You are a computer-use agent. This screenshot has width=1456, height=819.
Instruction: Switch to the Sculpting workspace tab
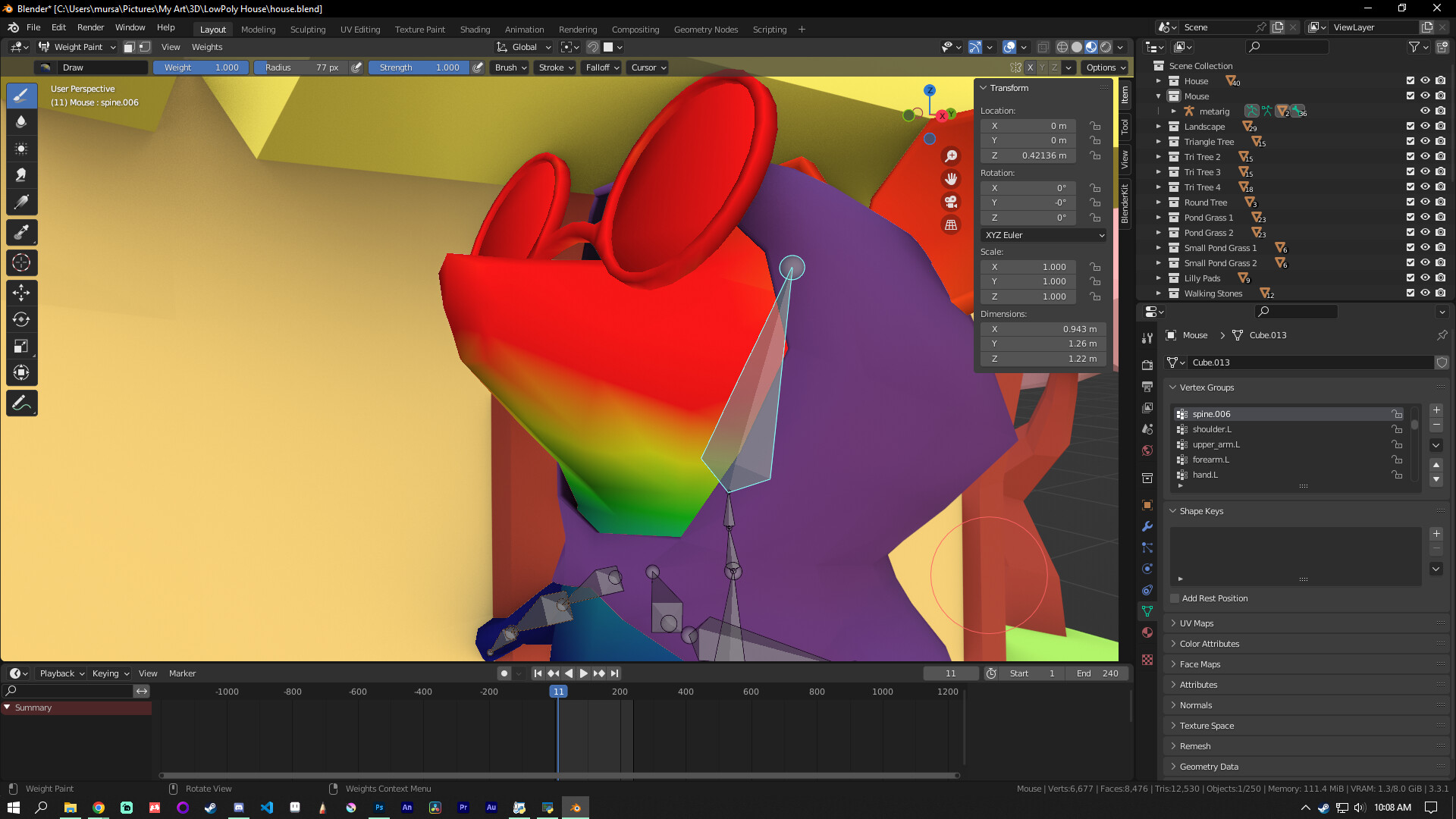308,29
